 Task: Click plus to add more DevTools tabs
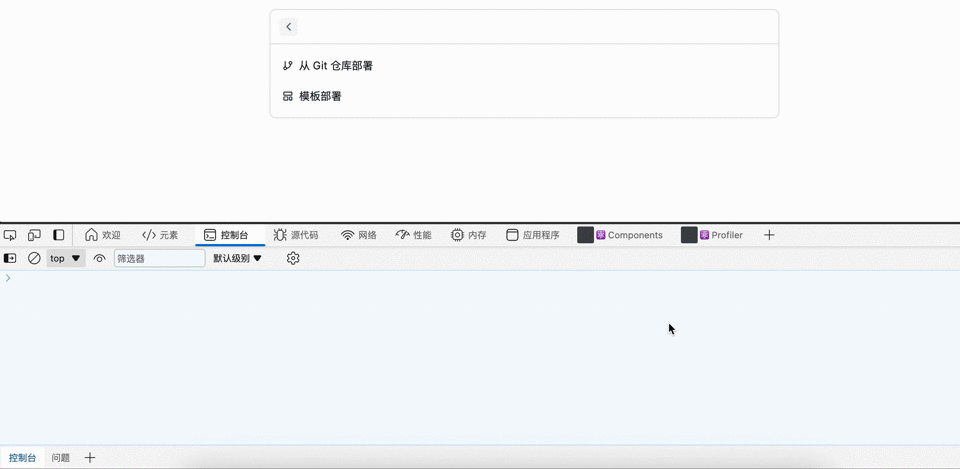[770, 235]
